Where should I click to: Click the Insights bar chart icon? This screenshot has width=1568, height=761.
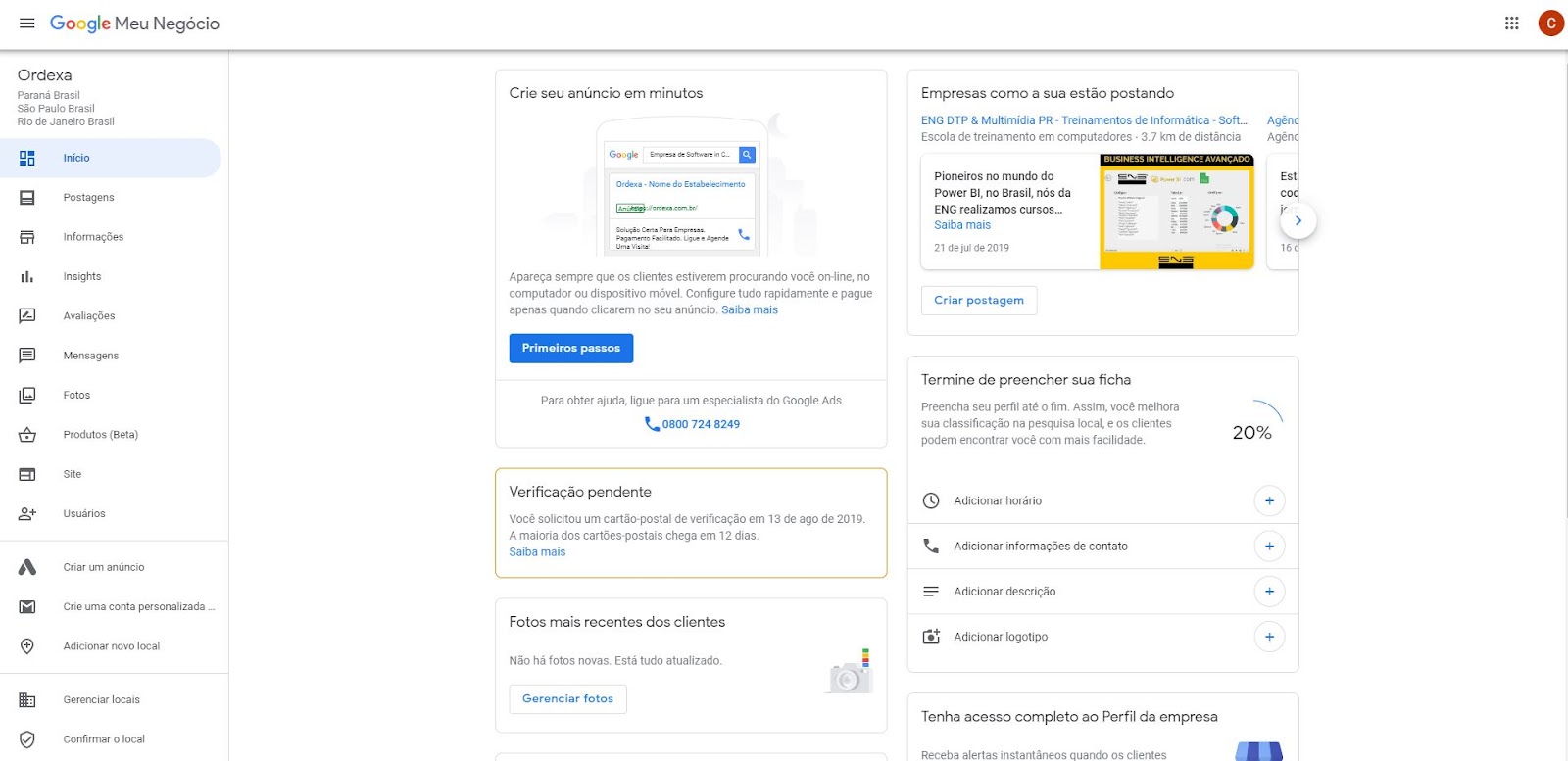27,276
